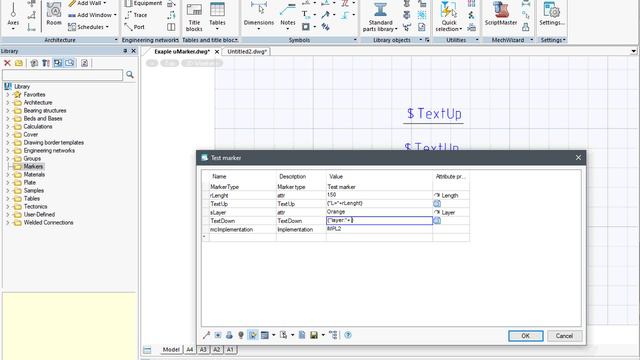The width and height of the screenshot is (640, 360).
Task: Click the yellow folder icon in Library toolbar
Action: (x=19, y=63)
